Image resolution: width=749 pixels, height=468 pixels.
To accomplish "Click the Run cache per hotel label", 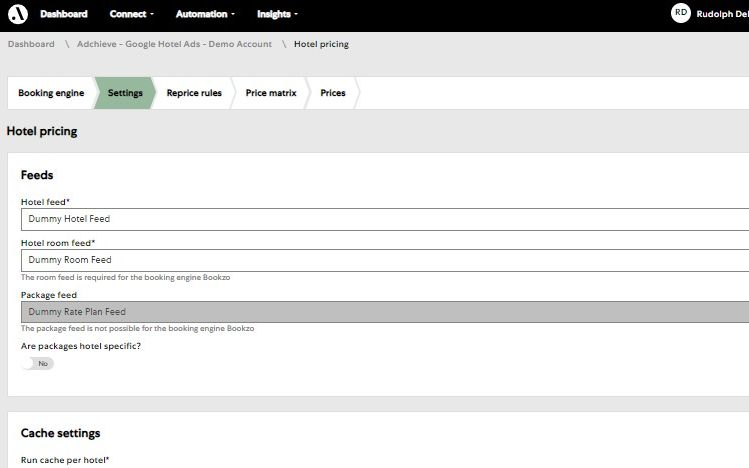I will click(x=65, y=460).
